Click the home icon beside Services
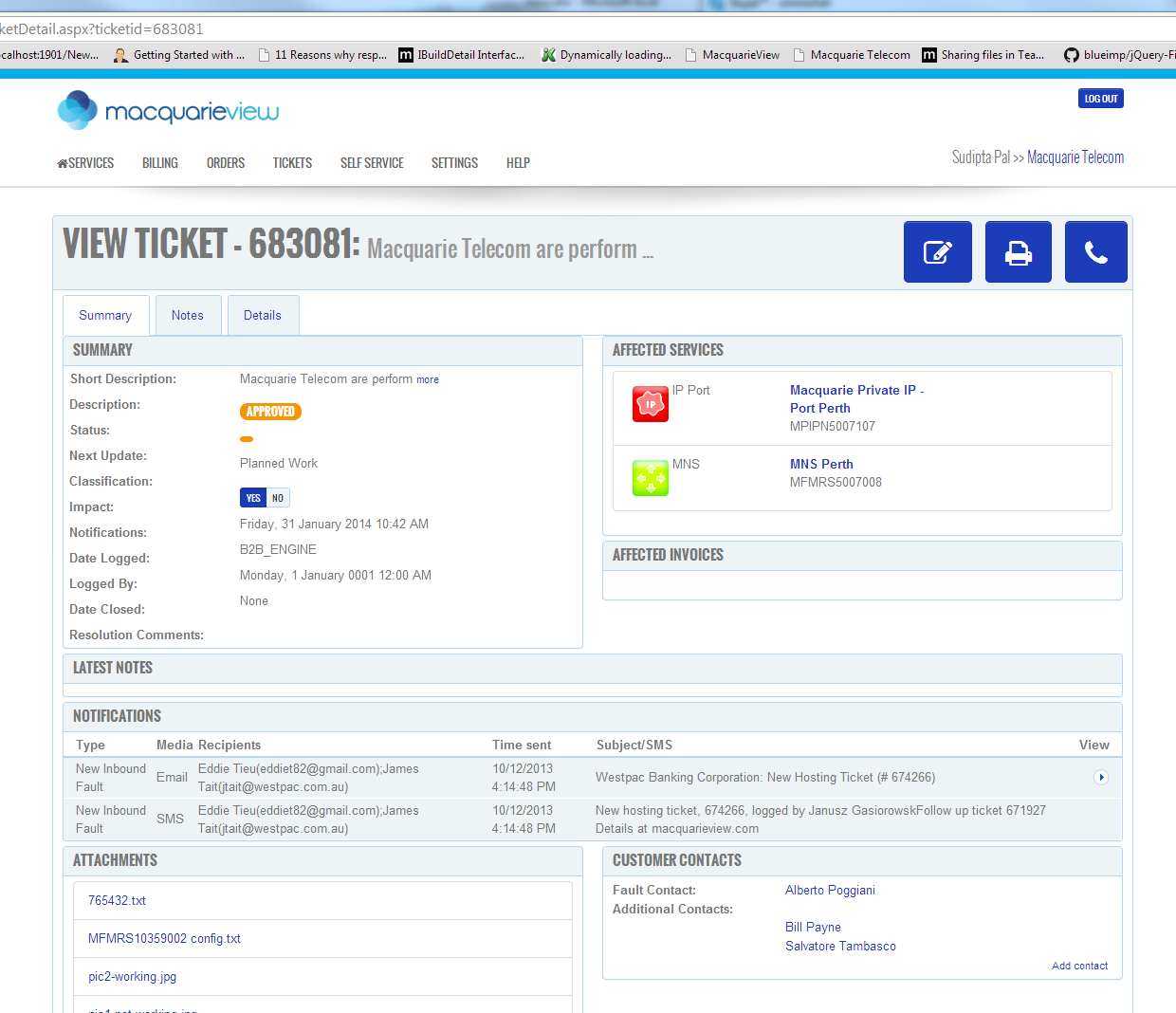 [63, 163]
